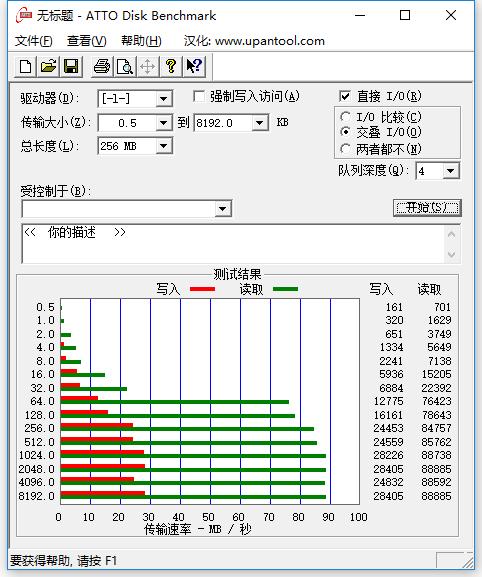Viewport: 482px width, 577px height.
Task: Open a saved benchmark file icon
Action: pos(48,67)
